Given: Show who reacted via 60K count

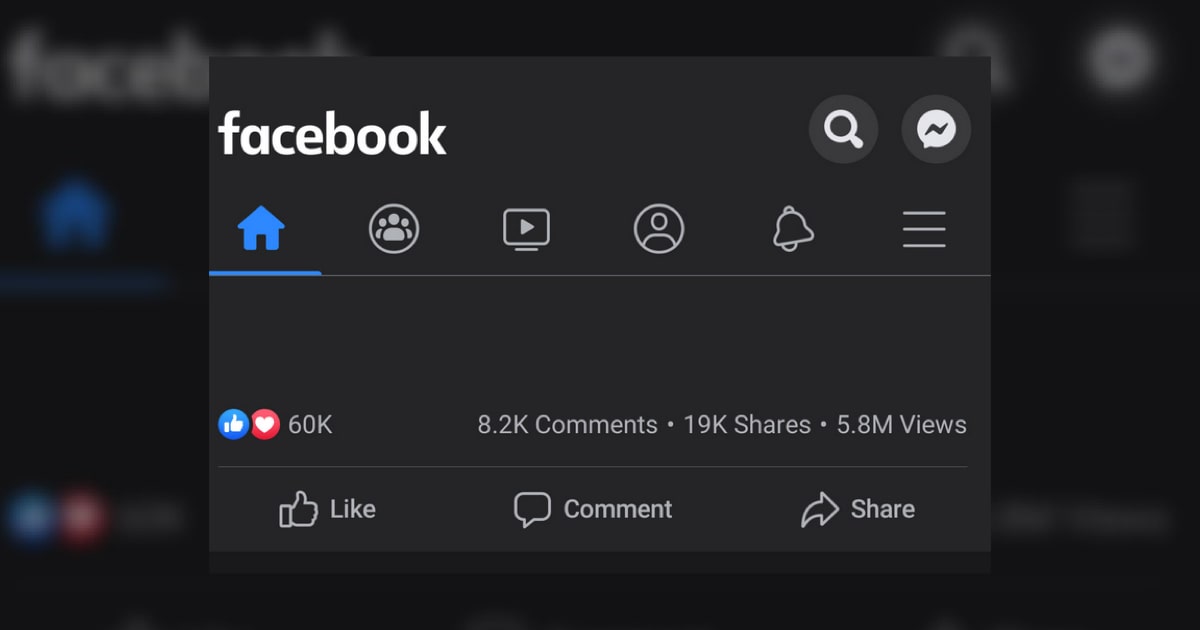Looking at the screenshot, I should [x=310, y=425].
